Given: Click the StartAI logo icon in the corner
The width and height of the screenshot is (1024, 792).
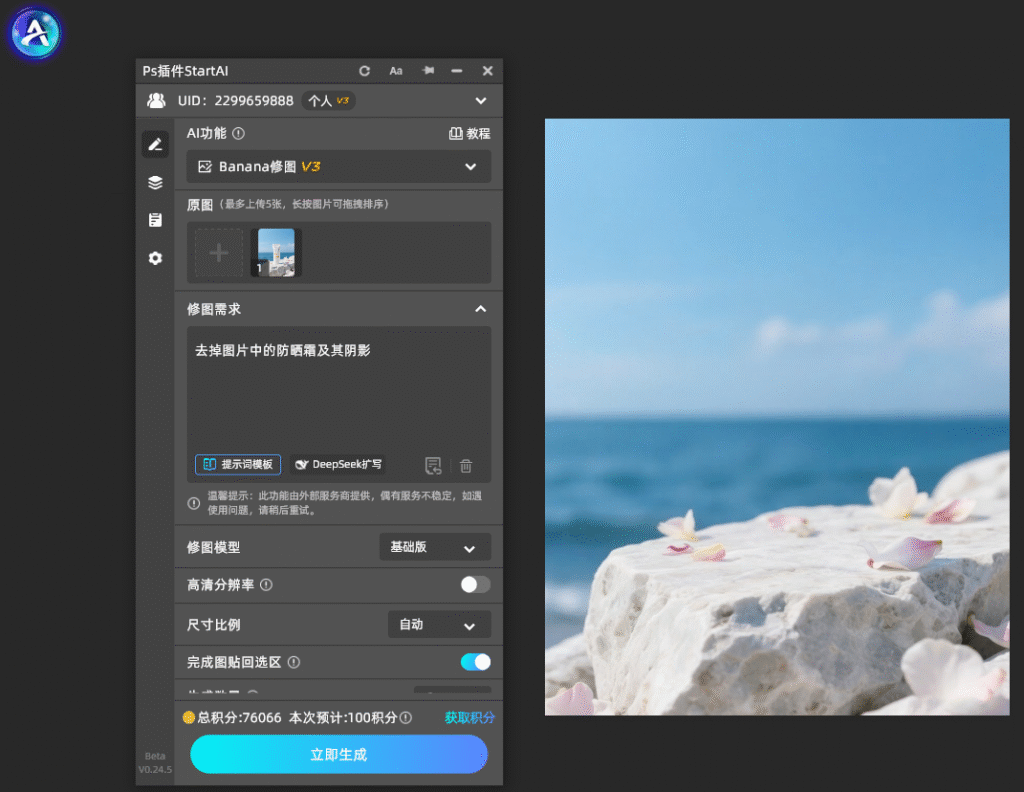Looking at the screenshot, I should tap(35, 32).
